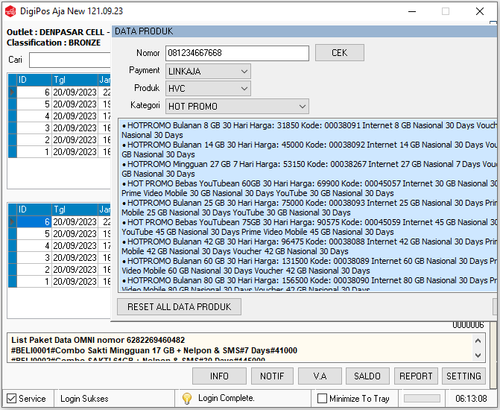Click the V.A button
Viewport: 500px width, 410px height.
click(x=320, y=376)
